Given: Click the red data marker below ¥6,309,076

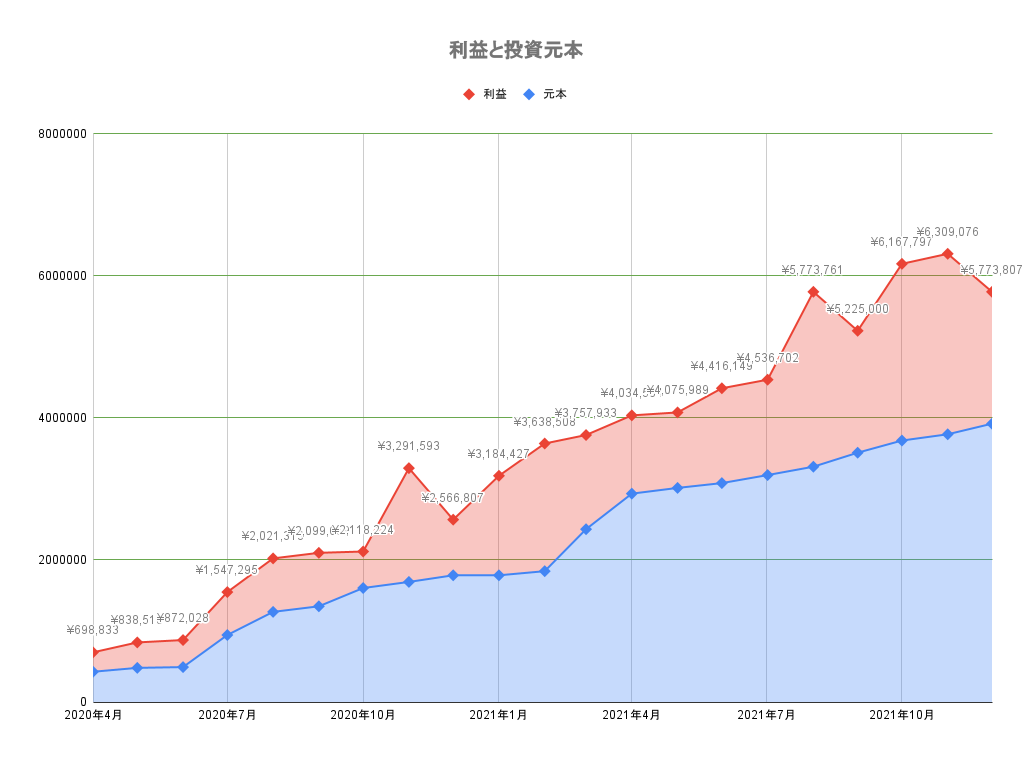Looking at the screenshot, I should (947, 254).
